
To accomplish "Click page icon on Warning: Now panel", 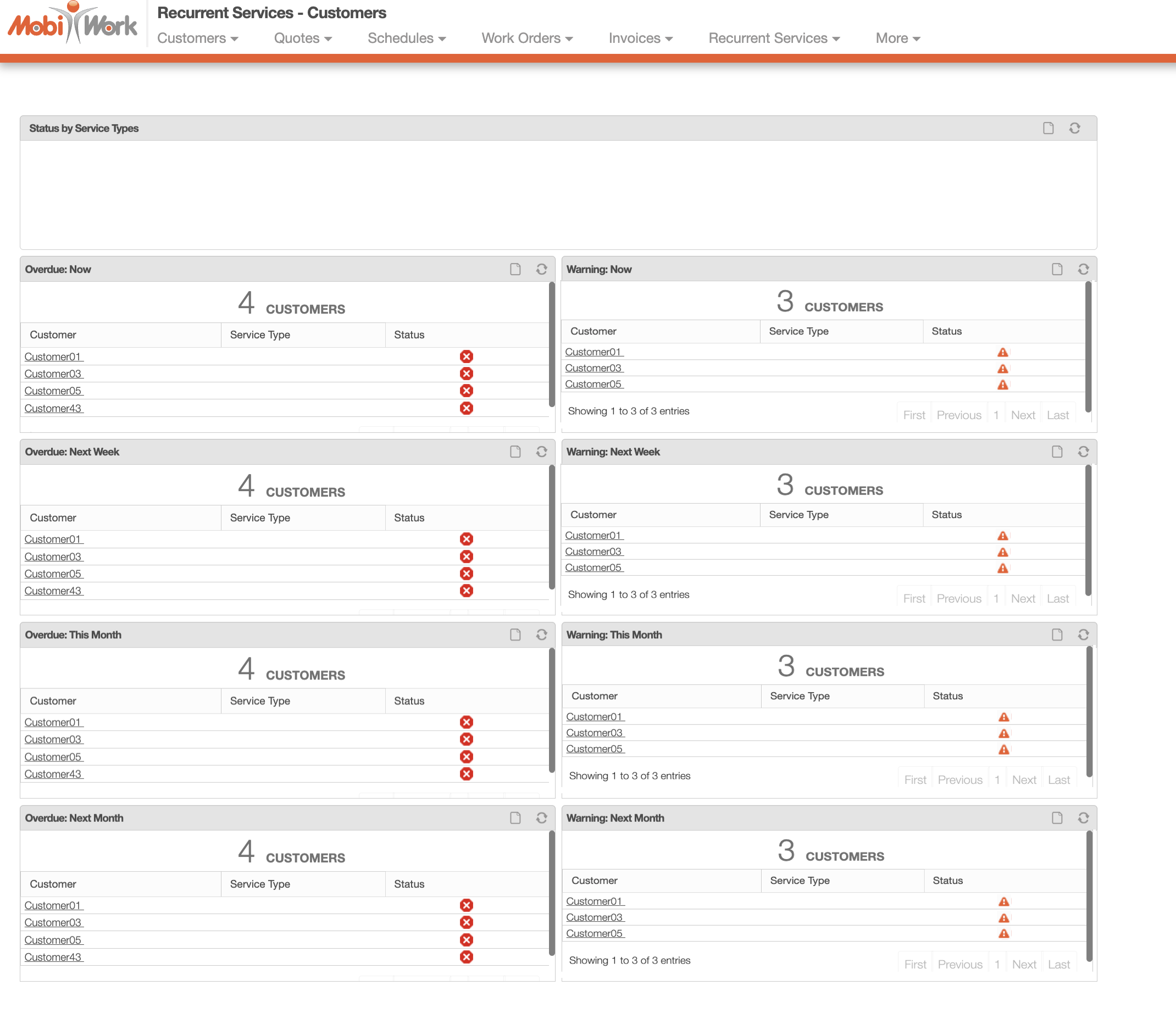I will coord(1056,269).
